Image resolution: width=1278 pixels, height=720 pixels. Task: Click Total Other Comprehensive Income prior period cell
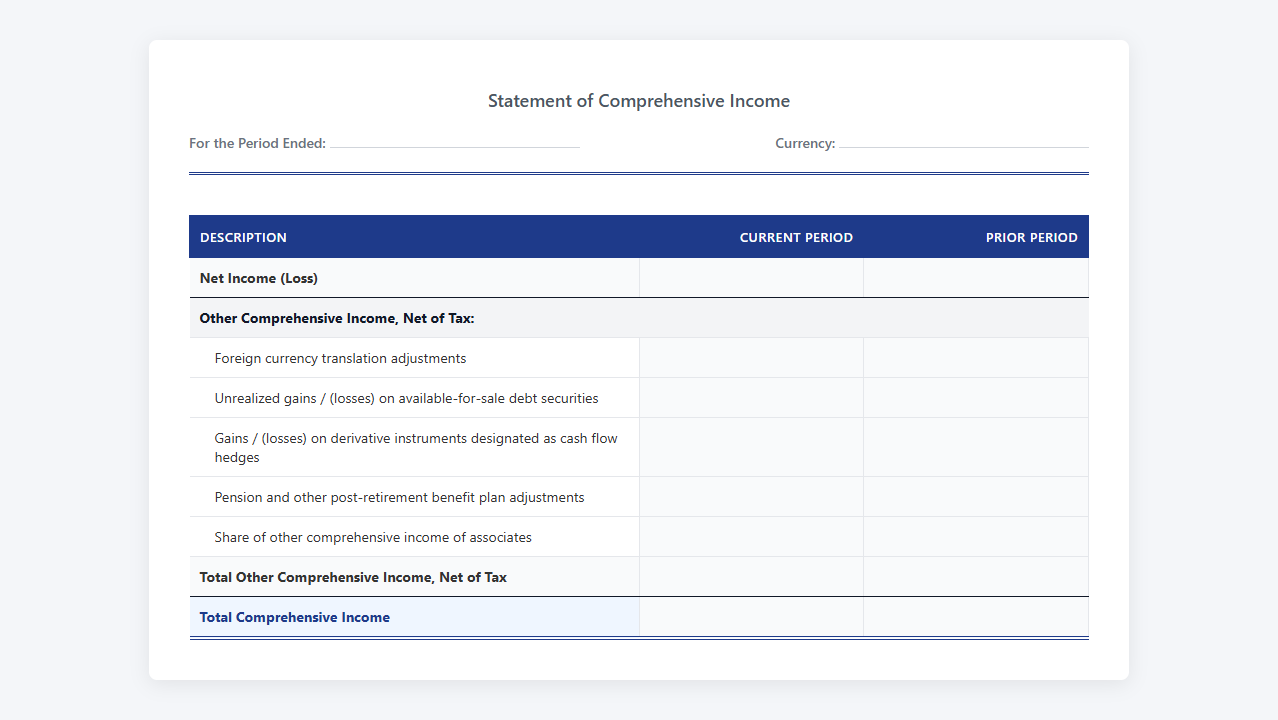click(976, 577)
